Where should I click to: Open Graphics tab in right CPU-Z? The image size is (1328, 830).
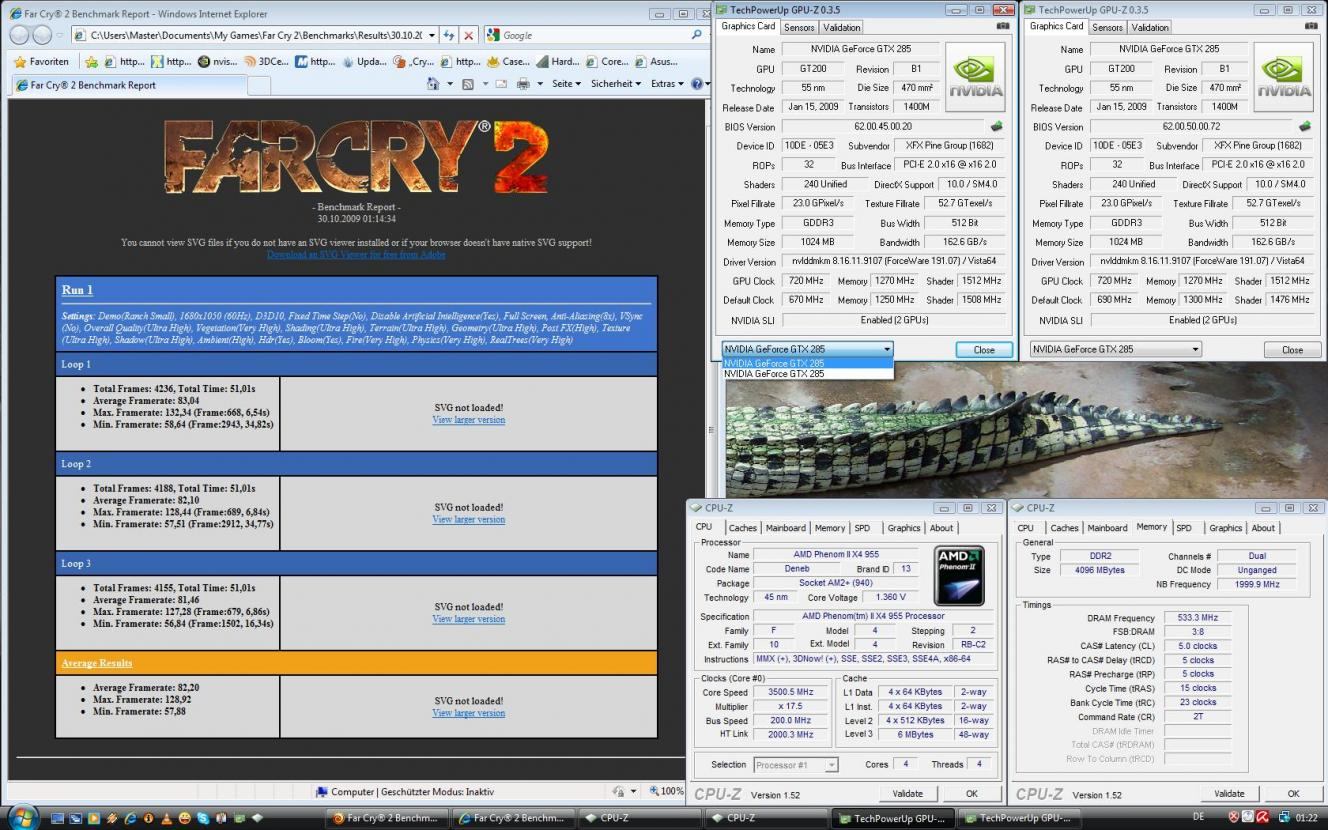click(1225, 528)
